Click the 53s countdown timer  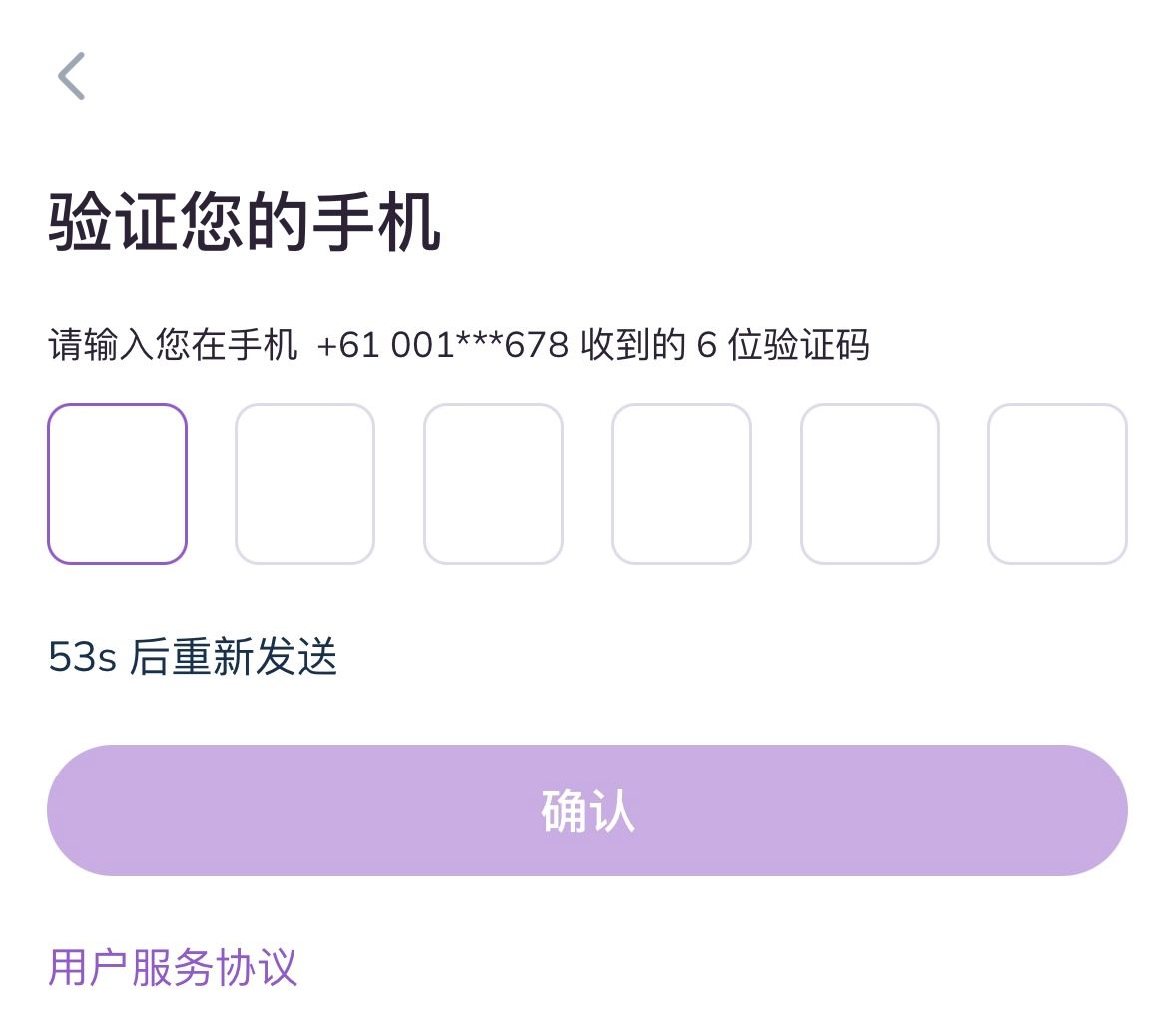[x=82, y=657]
